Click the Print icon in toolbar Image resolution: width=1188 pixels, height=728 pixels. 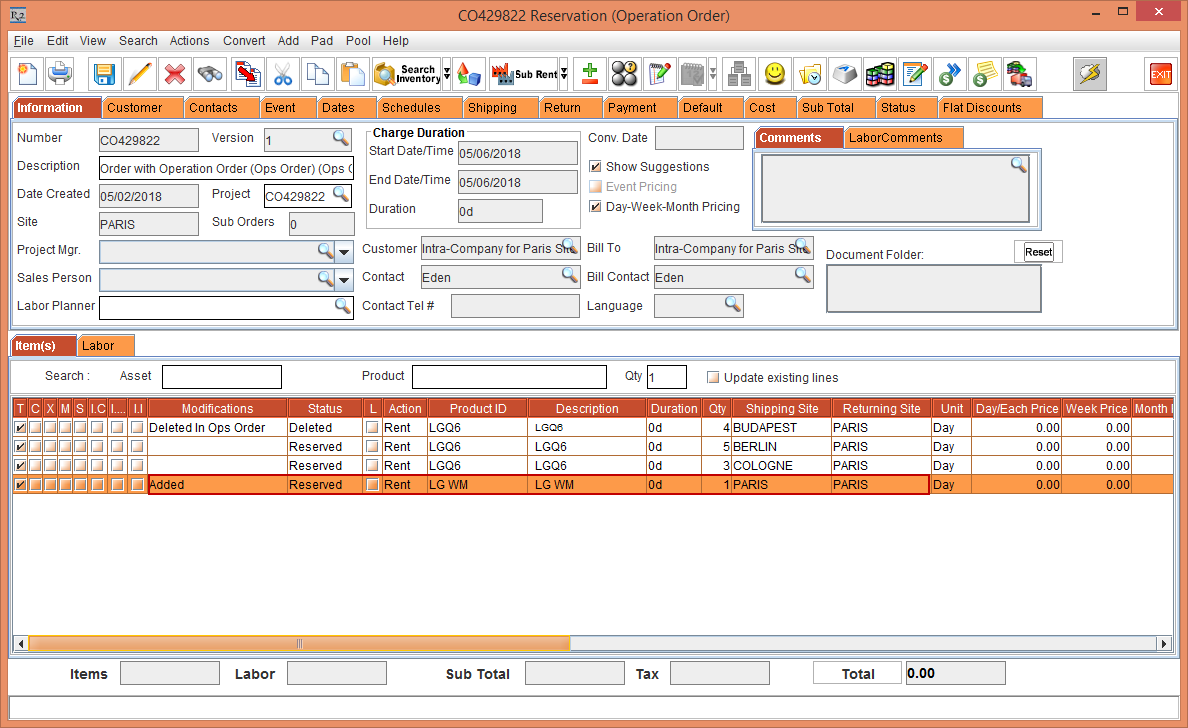[x=60, y=74]
